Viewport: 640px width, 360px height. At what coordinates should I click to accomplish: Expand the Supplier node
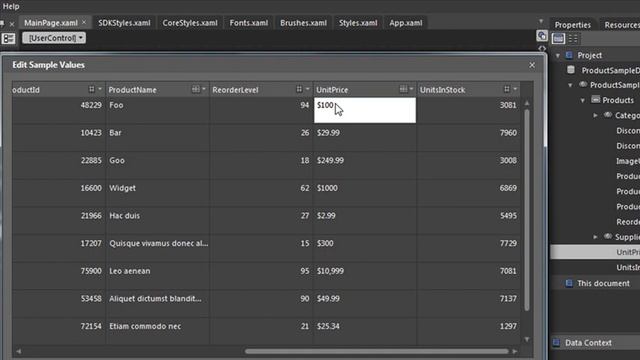pyautogui.click(x=596, y=237)
